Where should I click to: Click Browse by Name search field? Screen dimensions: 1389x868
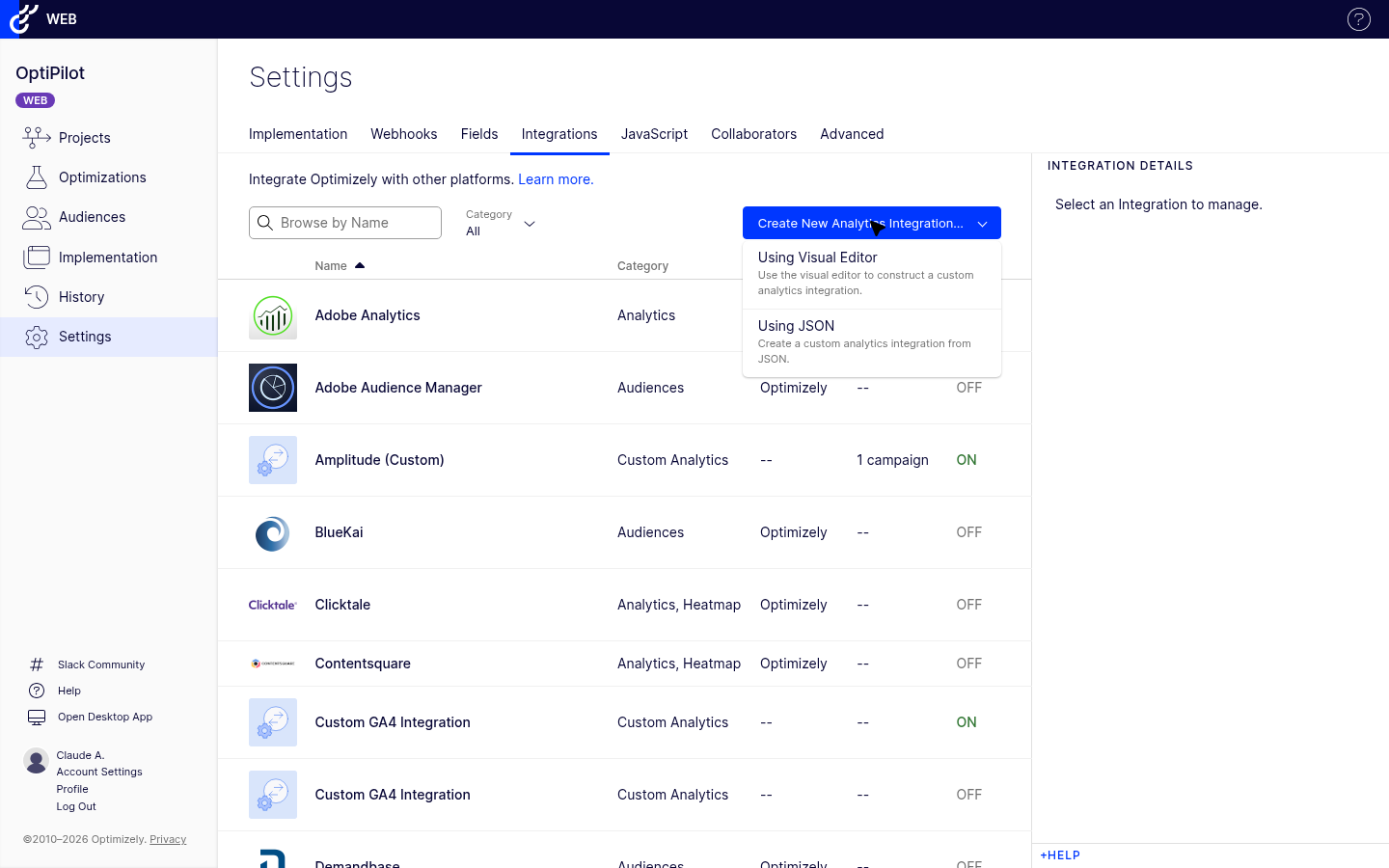click(x=345, y=223)
